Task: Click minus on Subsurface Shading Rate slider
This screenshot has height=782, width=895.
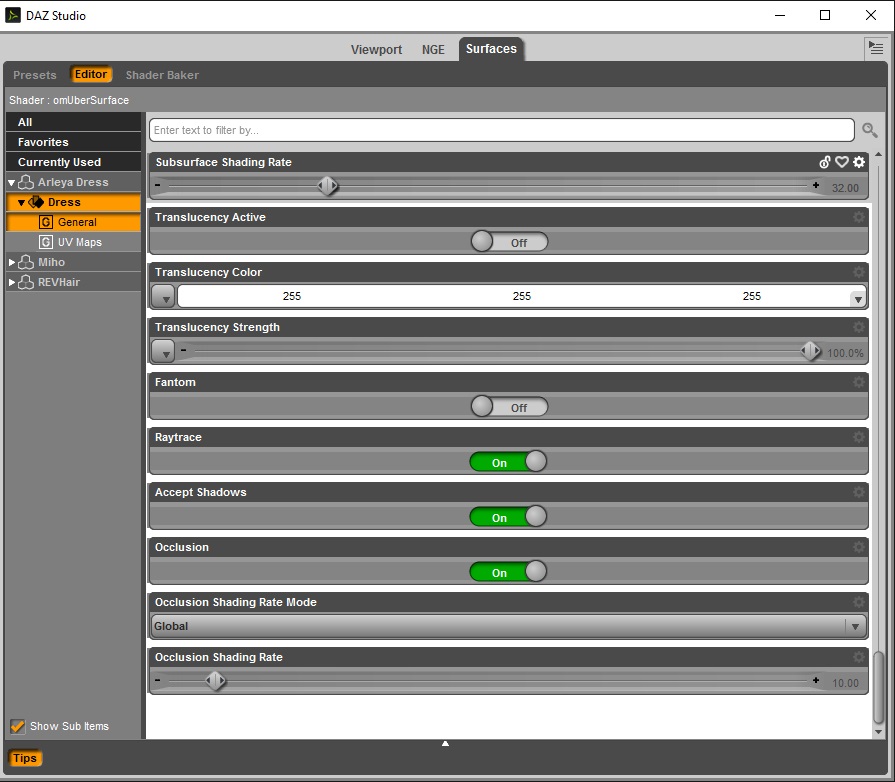Action: click(158, 185)
